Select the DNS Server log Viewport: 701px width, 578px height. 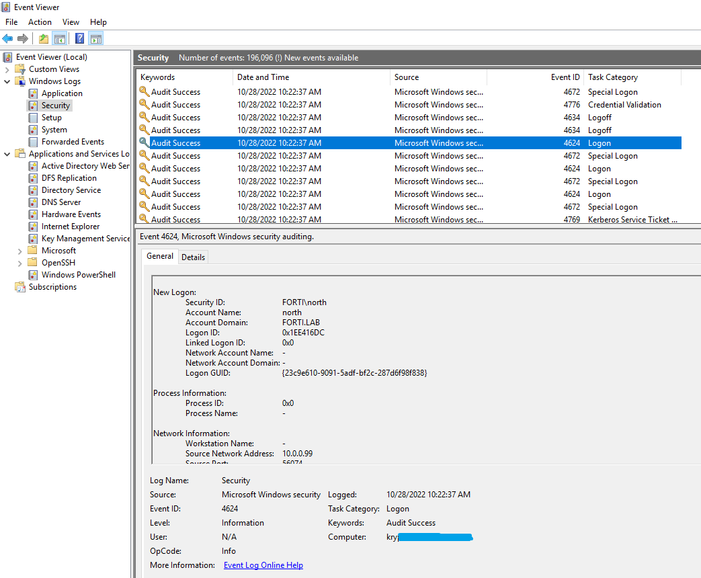point(61,202)
